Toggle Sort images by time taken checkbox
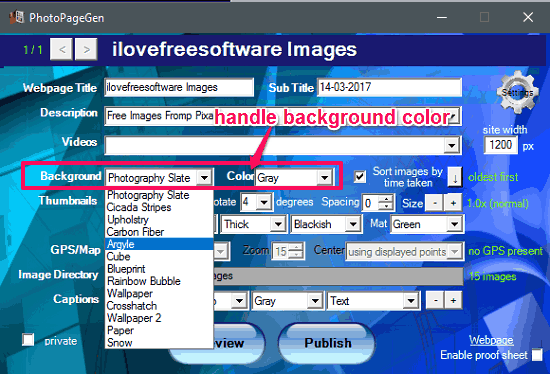Screen dimensions: 550x374 (360, 176)
